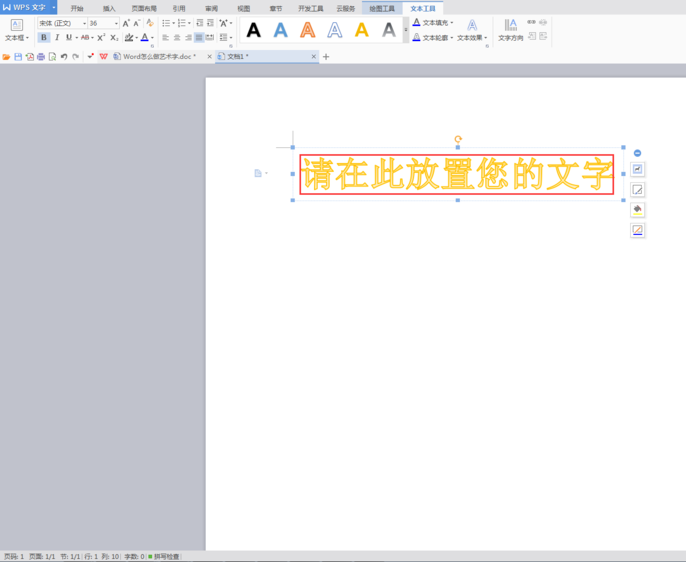Click WPS home W icon

point(104,57)
